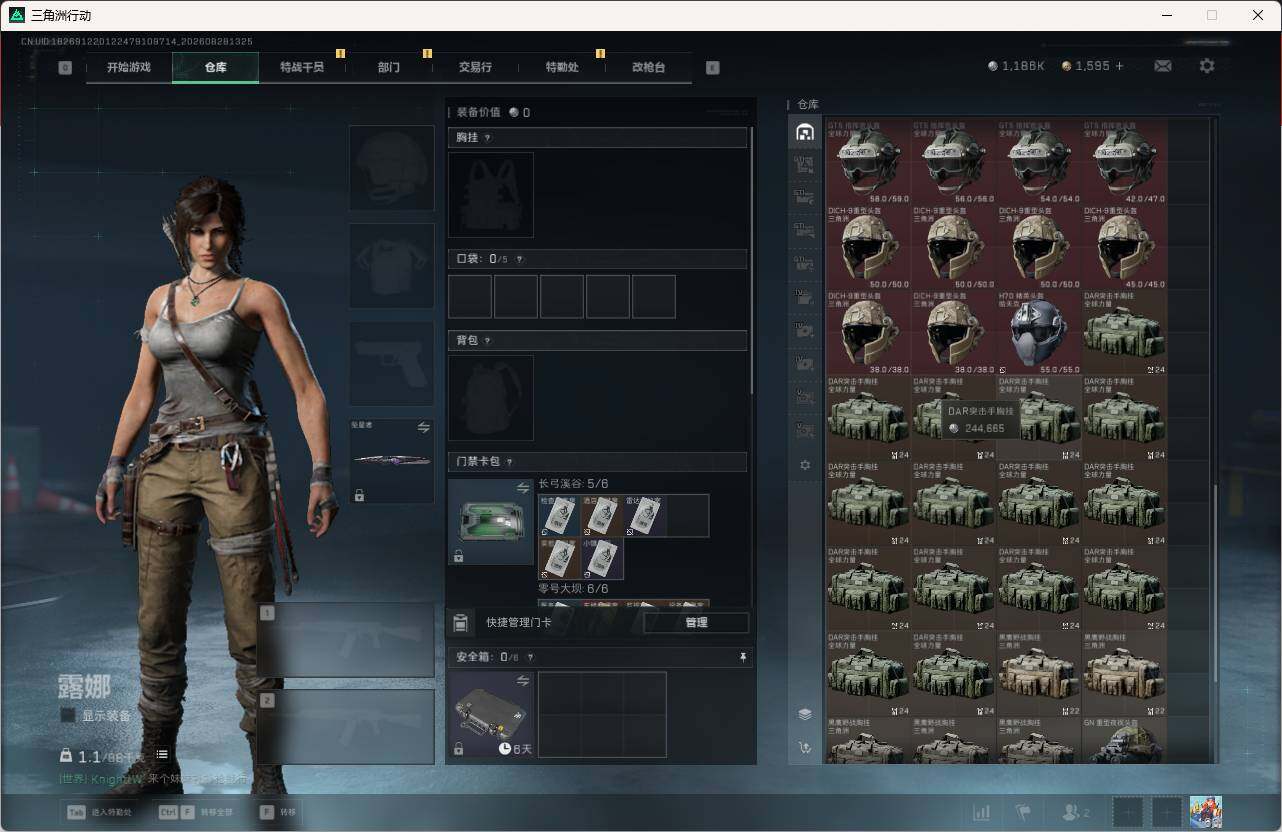Viewport: 1282px width, 832px height.
Task: Click the character name 露娜
Action: [x=84, y=687]
